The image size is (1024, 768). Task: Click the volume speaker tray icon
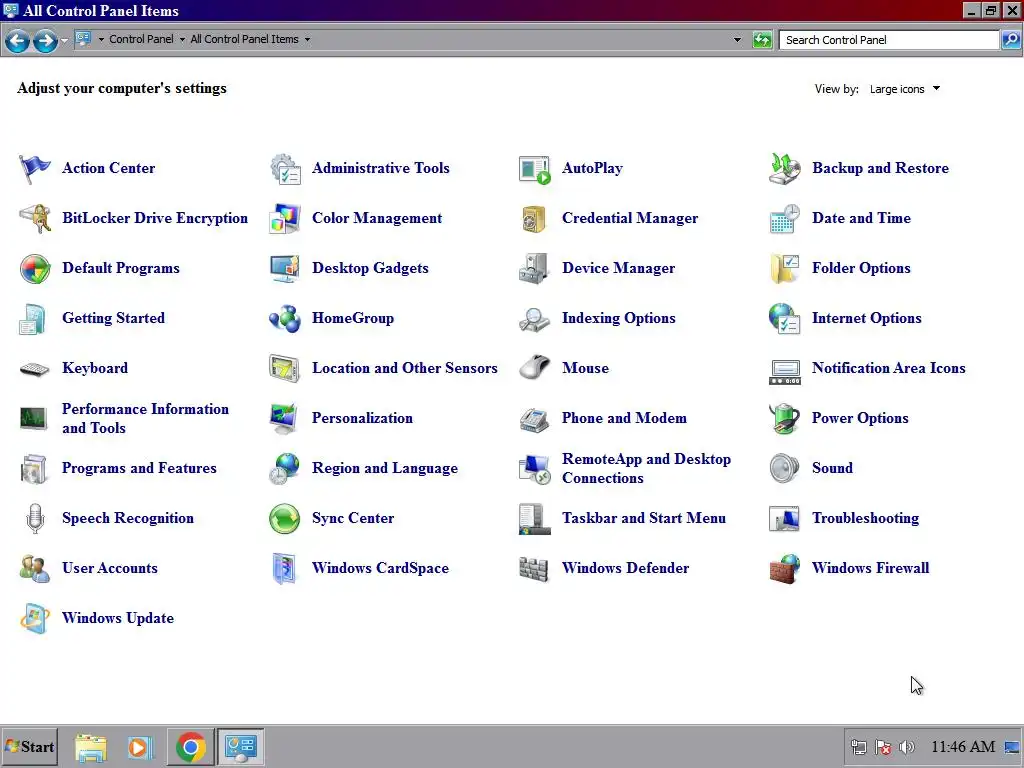906,747
